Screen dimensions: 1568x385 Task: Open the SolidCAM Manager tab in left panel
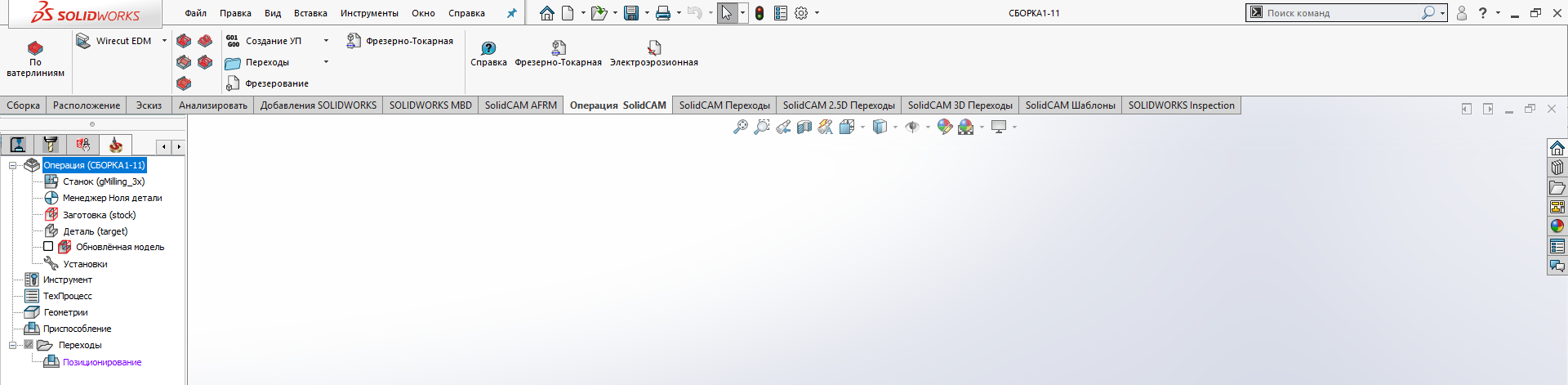pos(115,145)
